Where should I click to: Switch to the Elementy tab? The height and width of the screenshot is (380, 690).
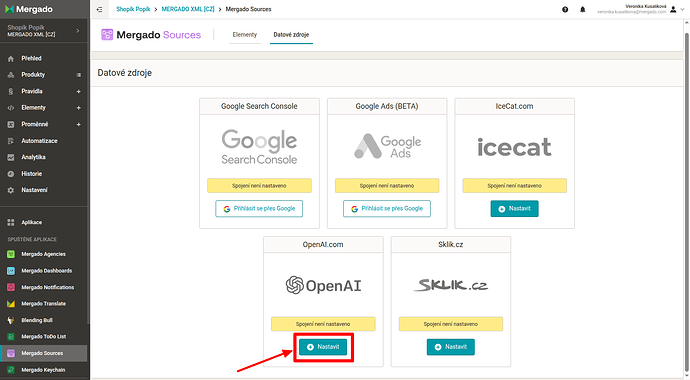tap(245, 35)
